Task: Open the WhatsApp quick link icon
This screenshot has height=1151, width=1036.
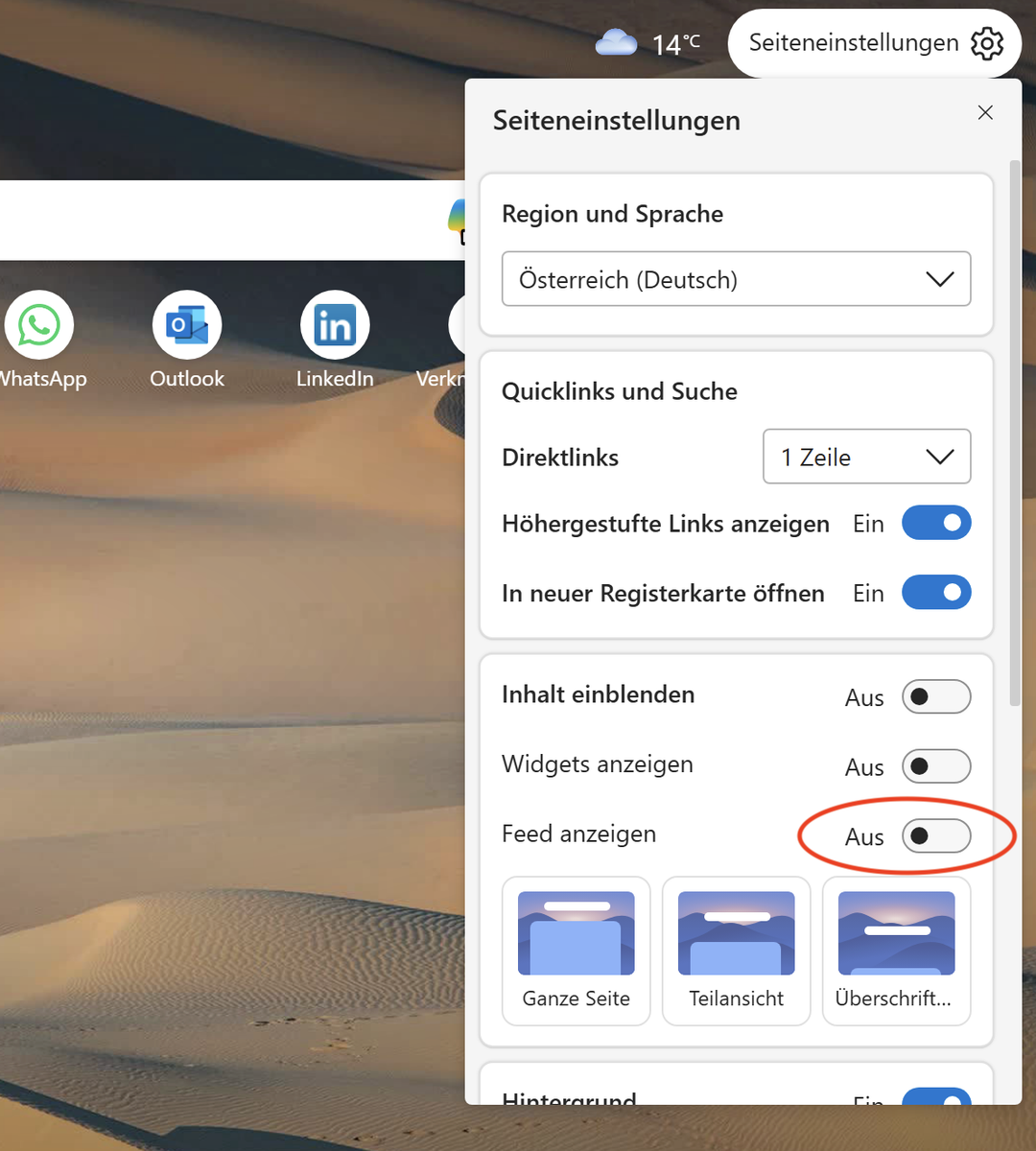Action: point(39,326)
